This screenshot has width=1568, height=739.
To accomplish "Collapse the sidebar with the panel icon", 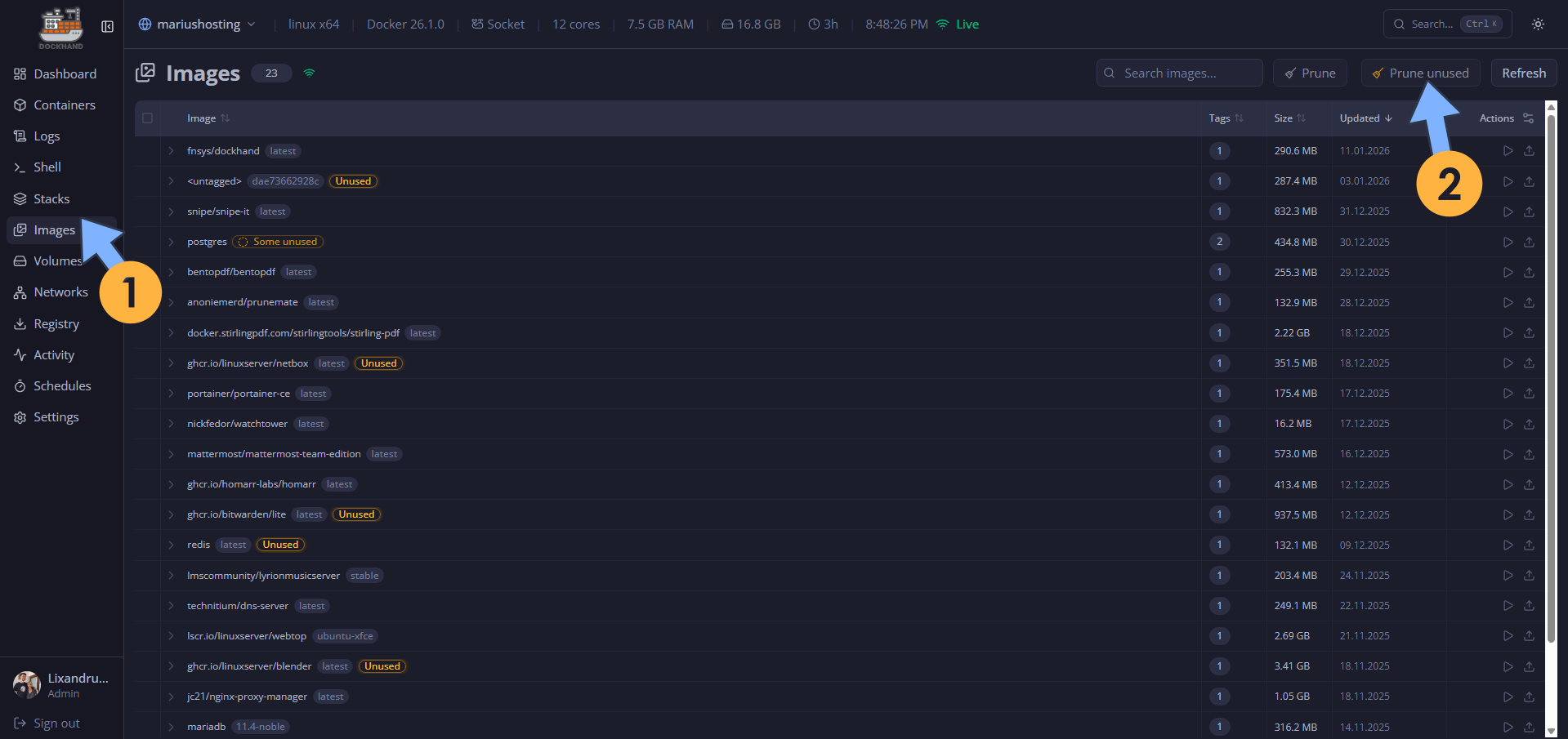I will coord(107,26).
